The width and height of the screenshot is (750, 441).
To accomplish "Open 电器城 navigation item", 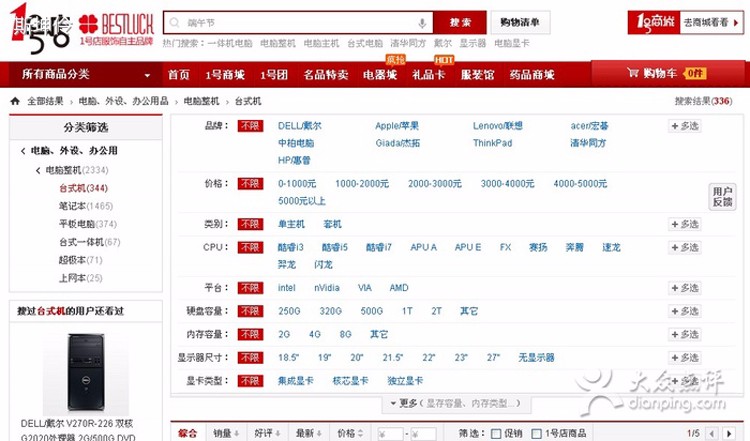I will (x=380, y=75).
